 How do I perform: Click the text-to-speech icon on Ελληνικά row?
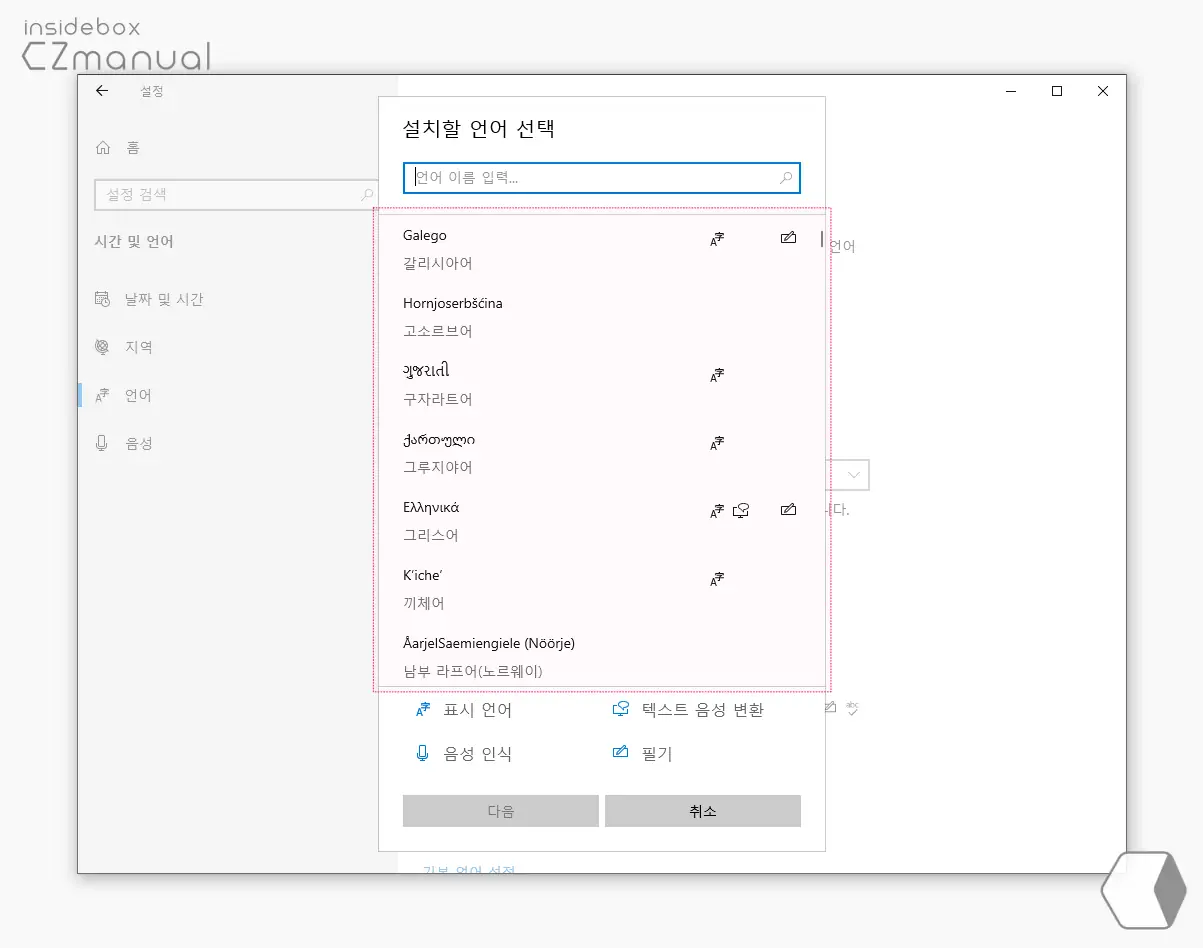741,511
